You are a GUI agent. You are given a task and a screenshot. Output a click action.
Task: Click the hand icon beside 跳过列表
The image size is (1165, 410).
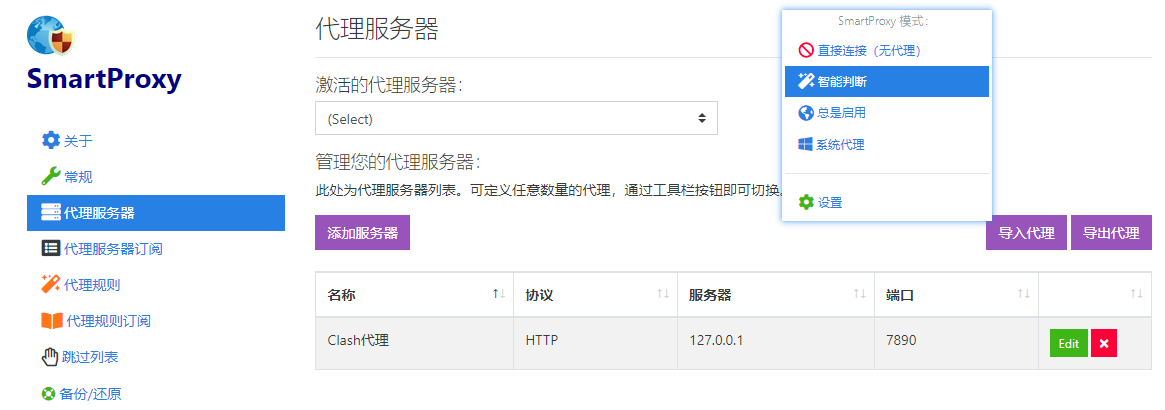click(50, 357)
